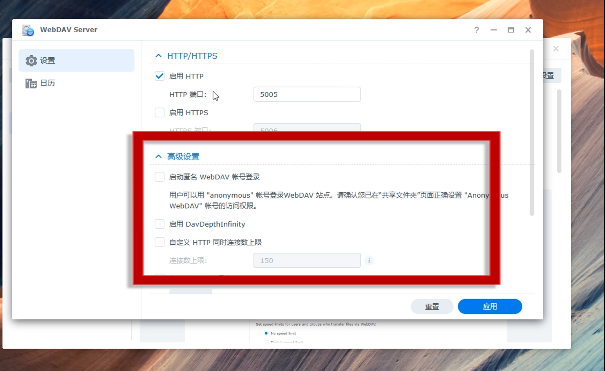Select the 日历 tab in sidebar

point(76,83)
